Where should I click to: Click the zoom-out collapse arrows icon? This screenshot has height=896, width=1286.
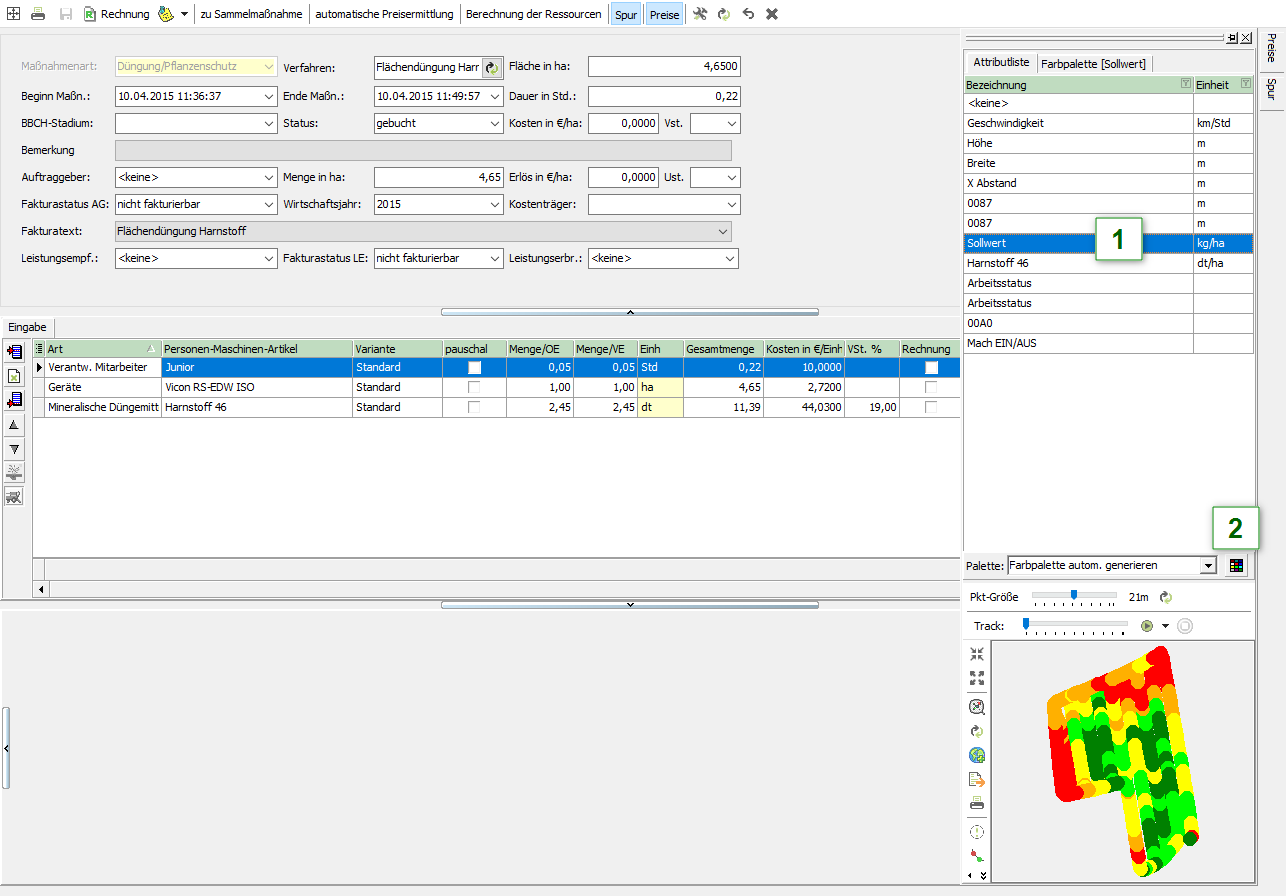point(977,654)
